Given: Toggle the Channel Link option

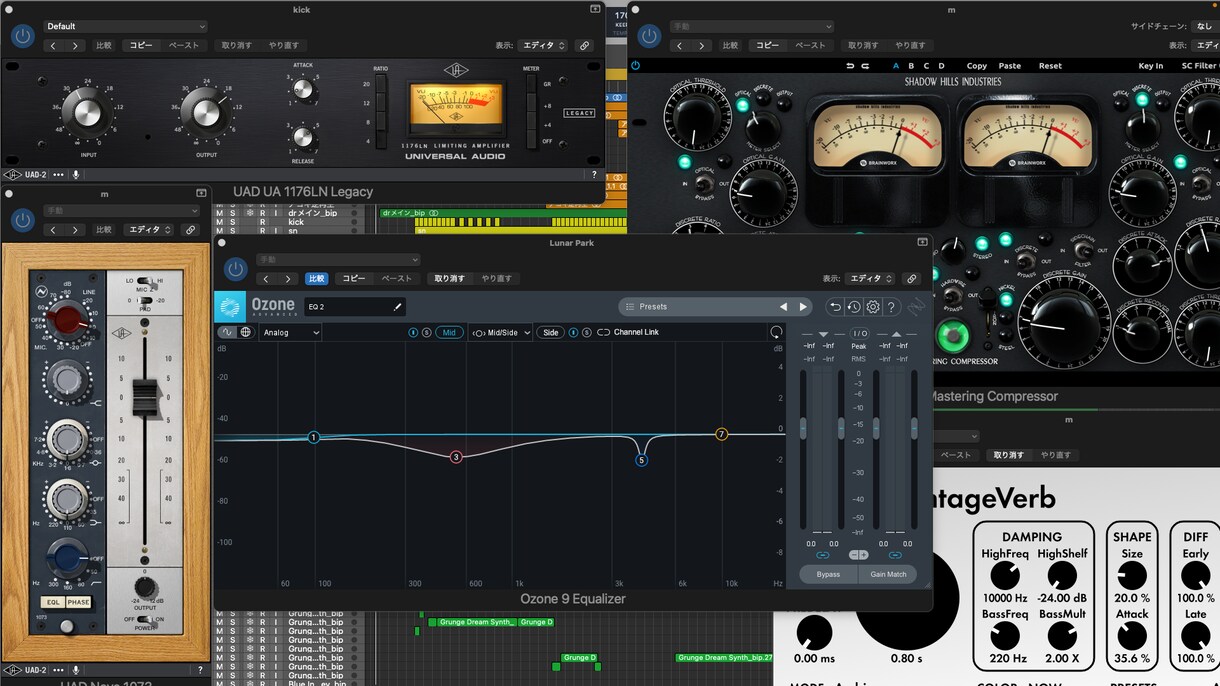Looking at the screenshot, I should click(628, 332).
